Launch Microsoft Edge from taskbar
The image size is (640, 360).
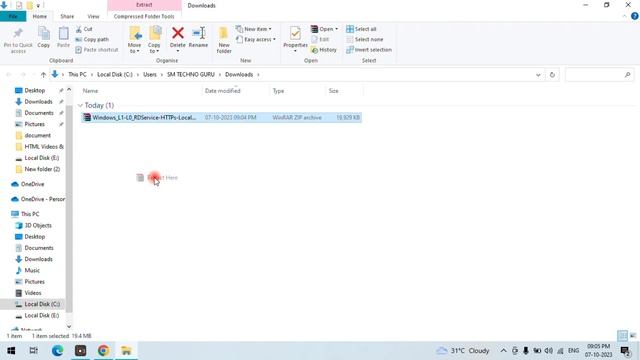(58, 351)
